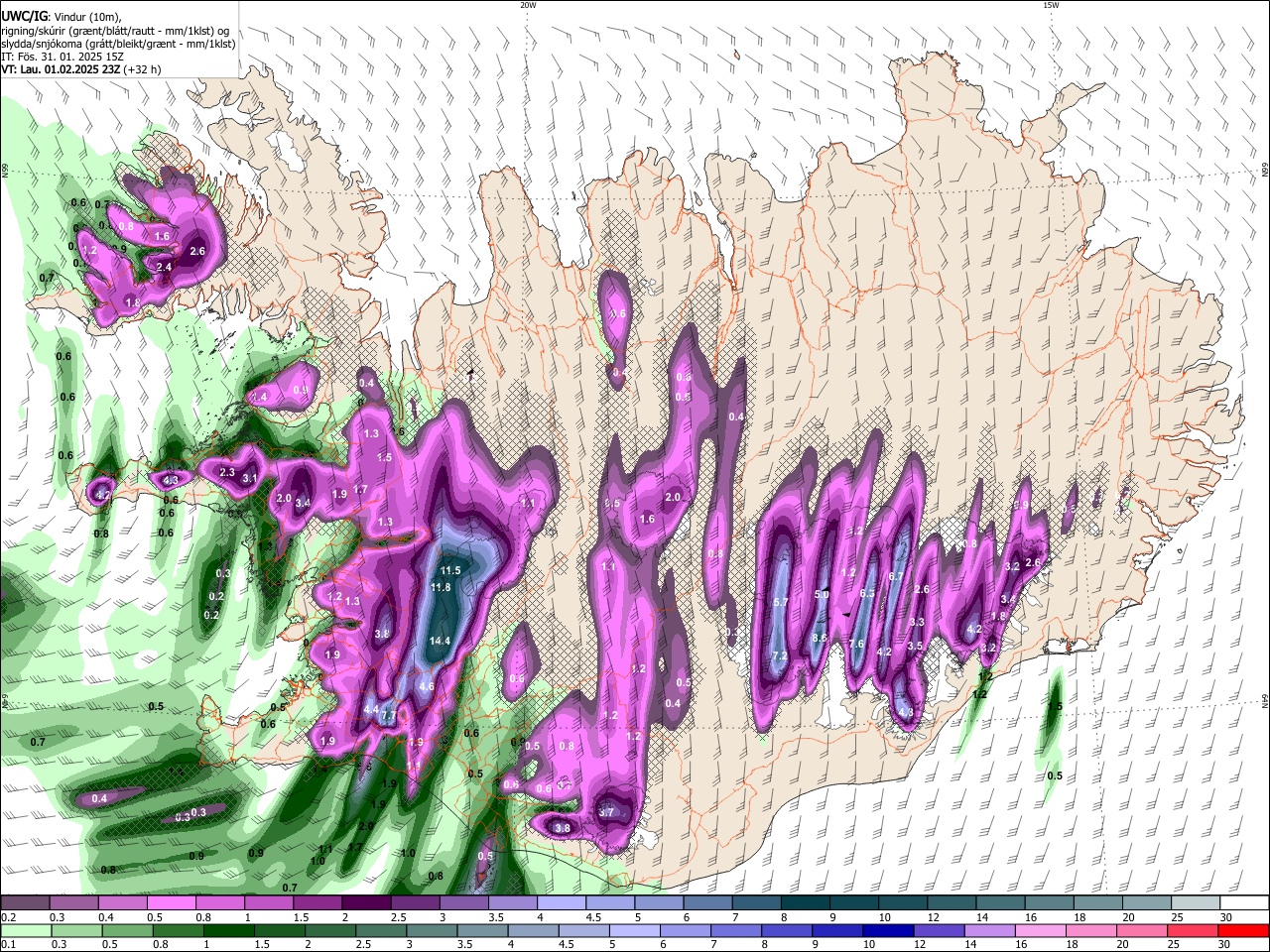The width and height of the screenshot is (1270, 952).
Task: Select the 3.1 value label on the map
Action: (x=250, y=478)
